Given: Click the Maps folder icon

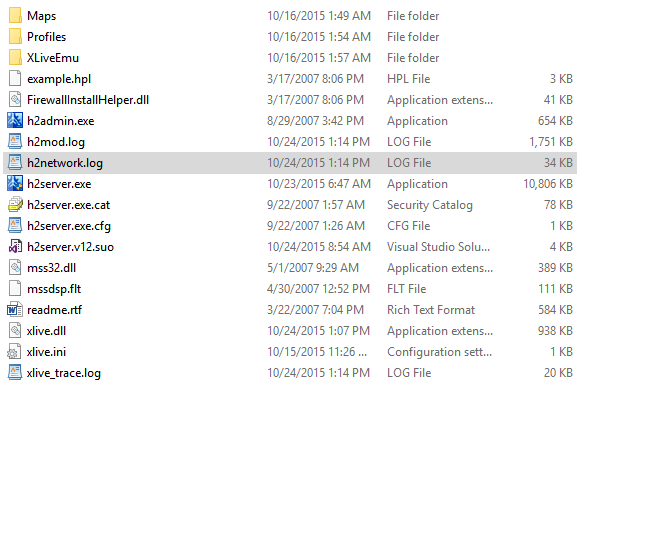Looking at the screenshot, I should 15,16.
